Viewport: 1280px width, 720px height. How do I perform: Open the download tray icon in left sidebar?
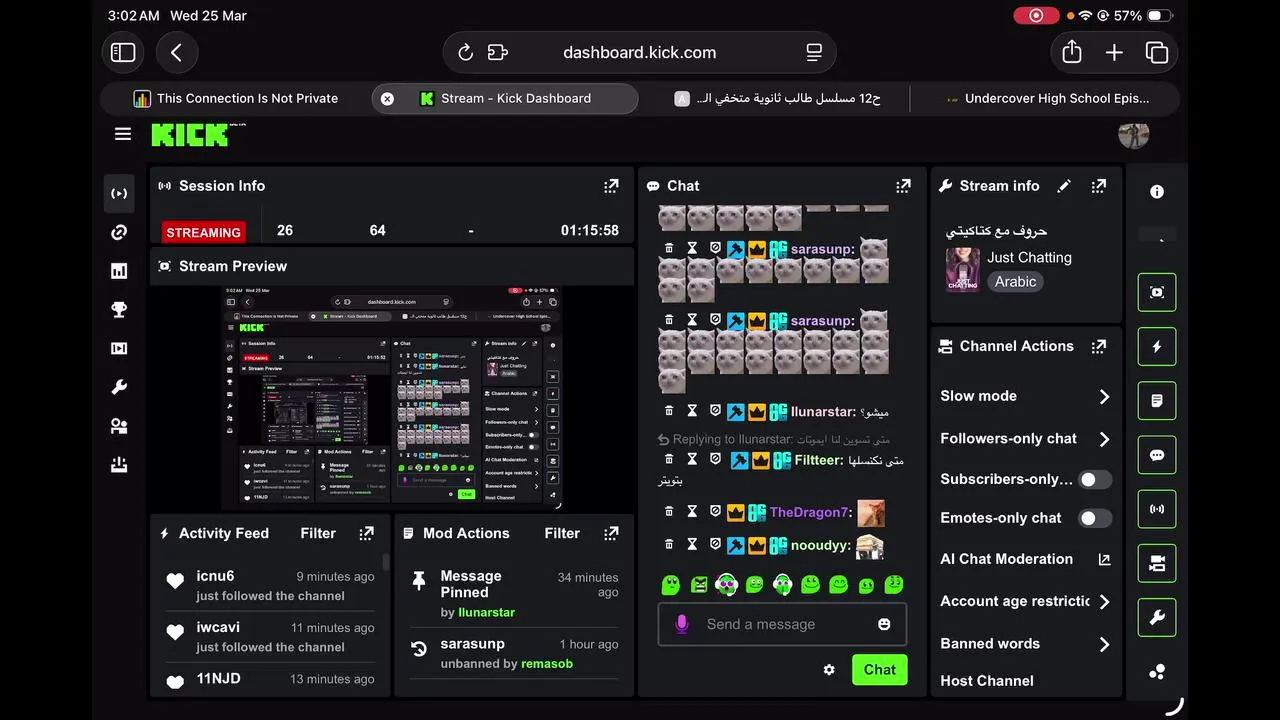point(119,465)
